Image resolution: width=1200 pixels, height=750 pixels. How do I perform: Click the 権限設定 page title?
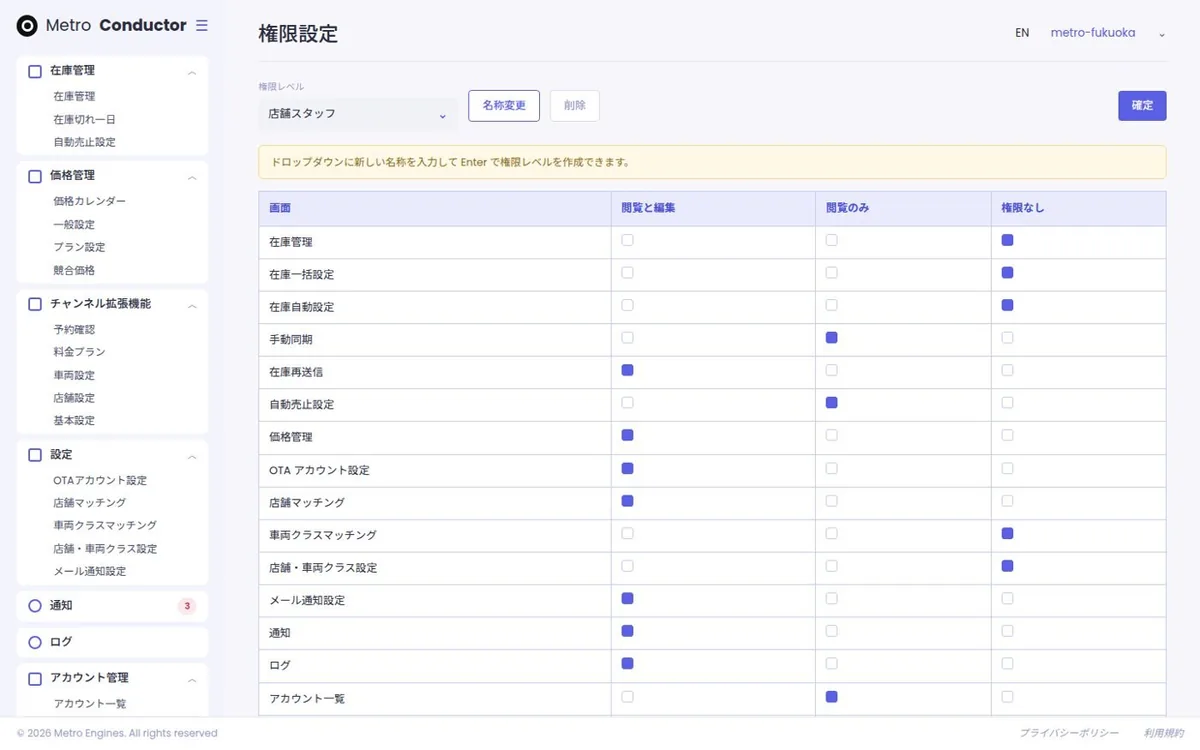click(298, 34)
